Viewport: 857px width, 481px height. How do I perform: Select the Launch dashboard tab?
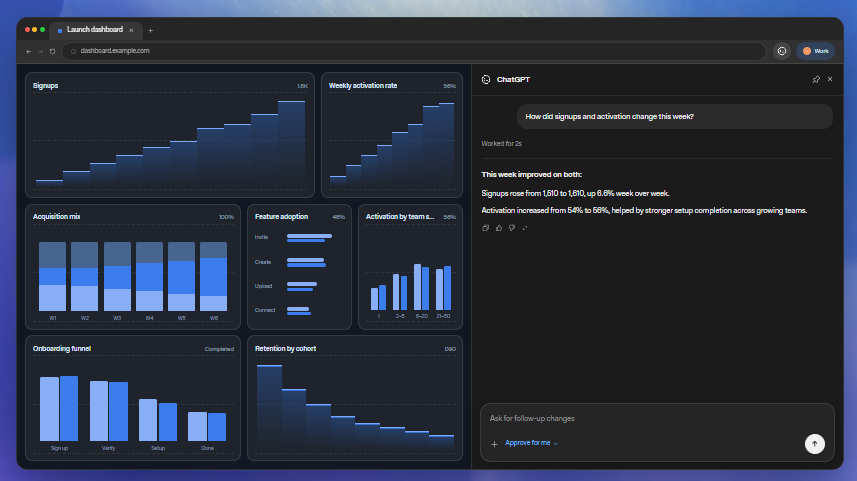point(96,30)
